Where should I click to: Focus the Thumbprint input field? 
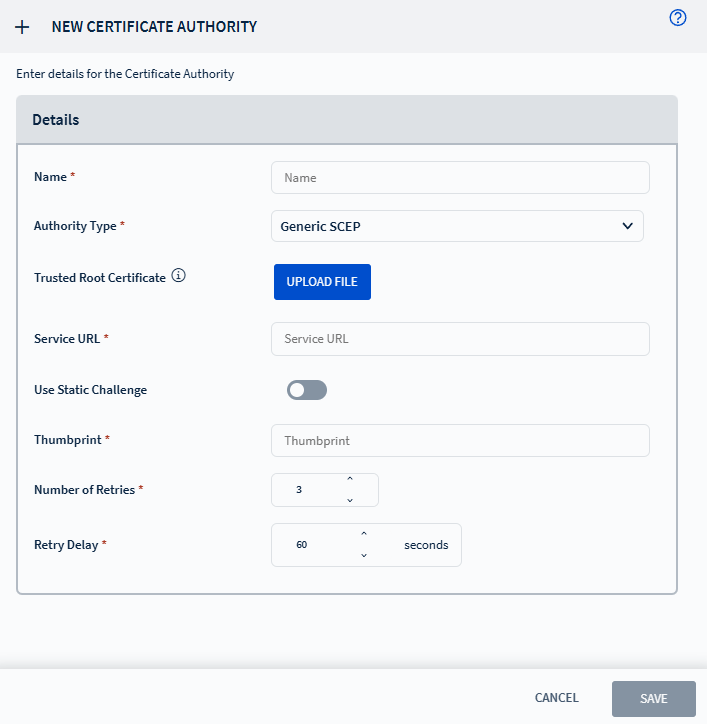pyautogui.click(x=460, y=440)
